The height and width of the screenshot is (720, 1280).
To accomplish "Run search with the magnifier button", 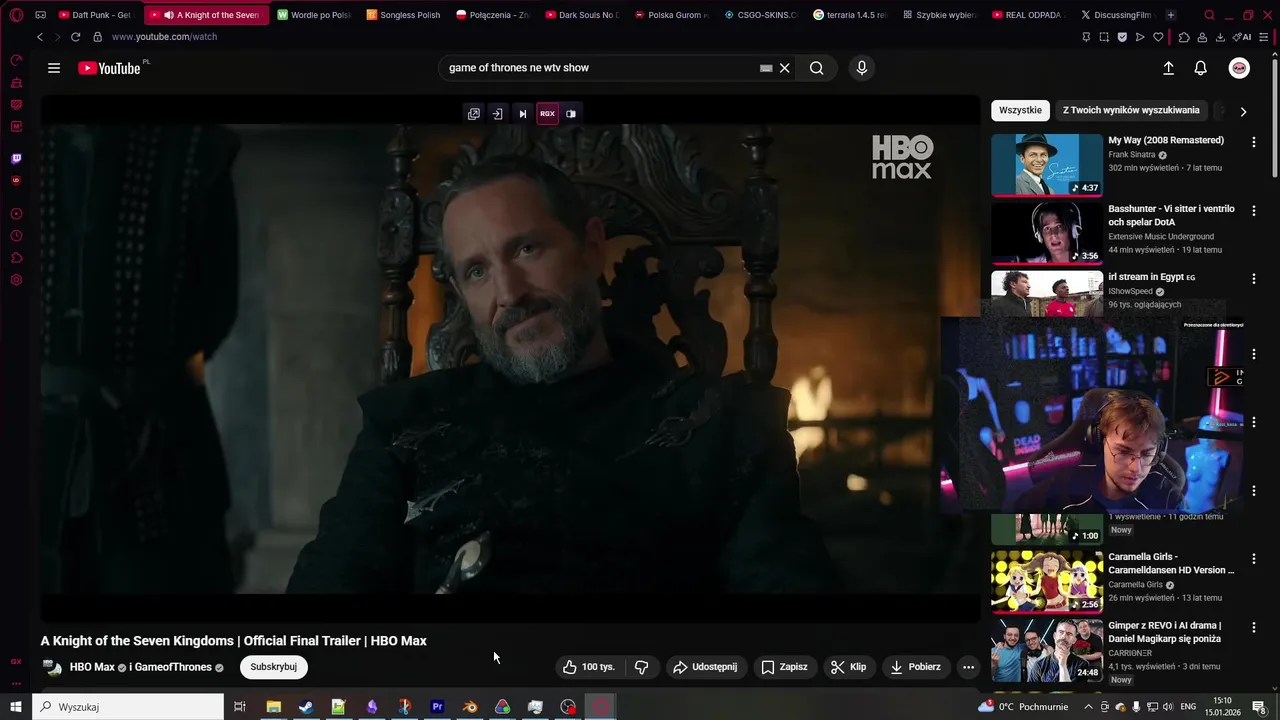I will pyautogui.click(x=817, y=68).
